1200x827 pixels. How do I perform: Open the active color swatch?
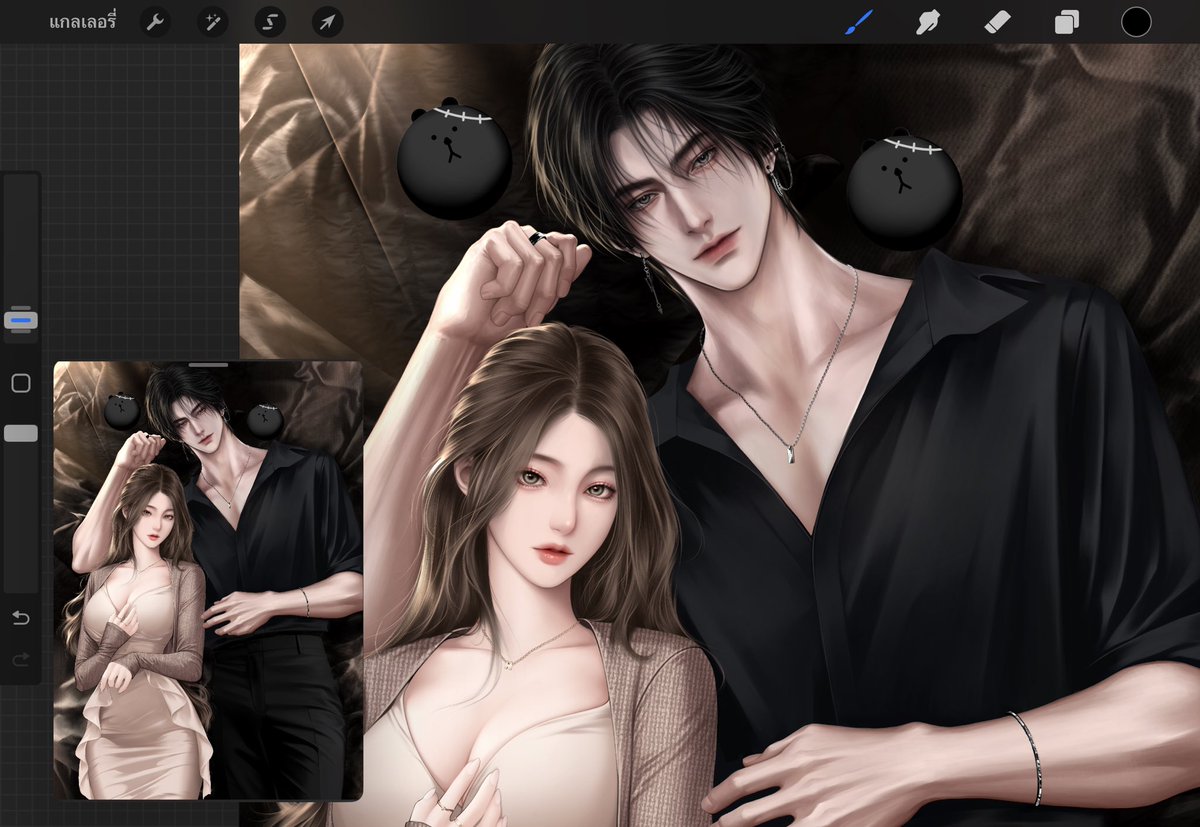(1136, 22)
